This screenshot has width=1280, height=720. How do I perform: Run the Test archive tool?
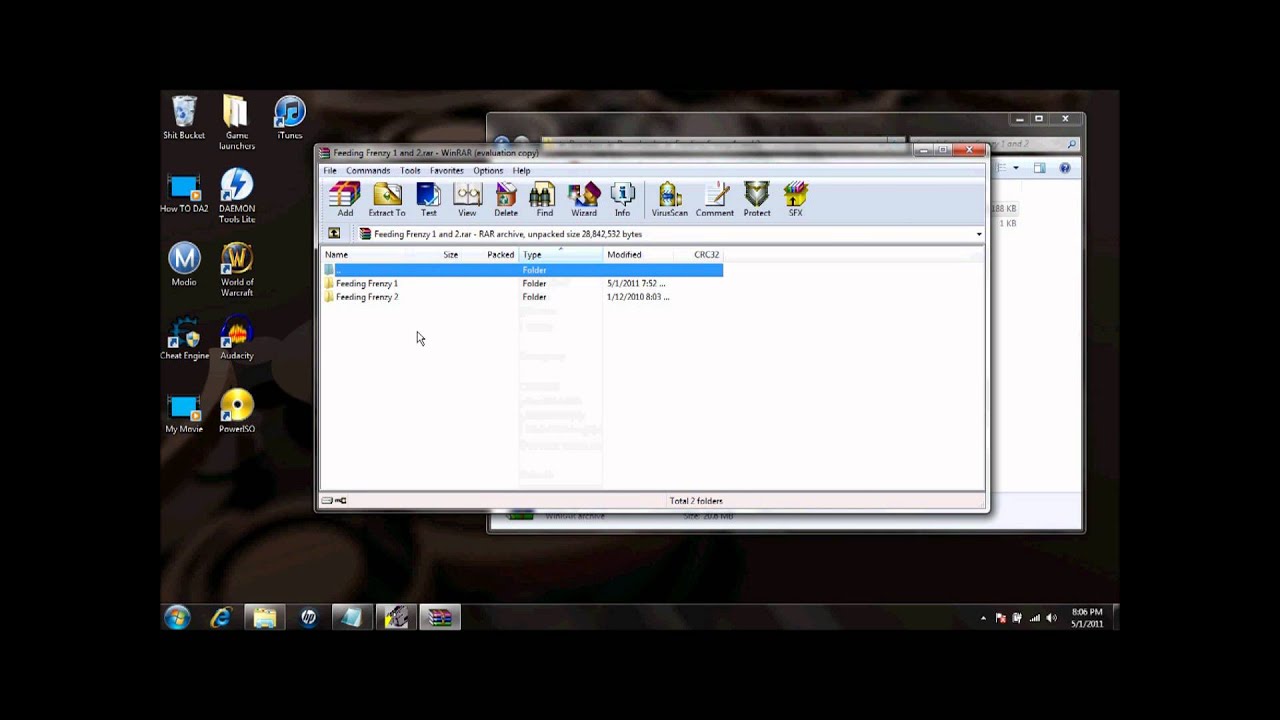(428, 200)
